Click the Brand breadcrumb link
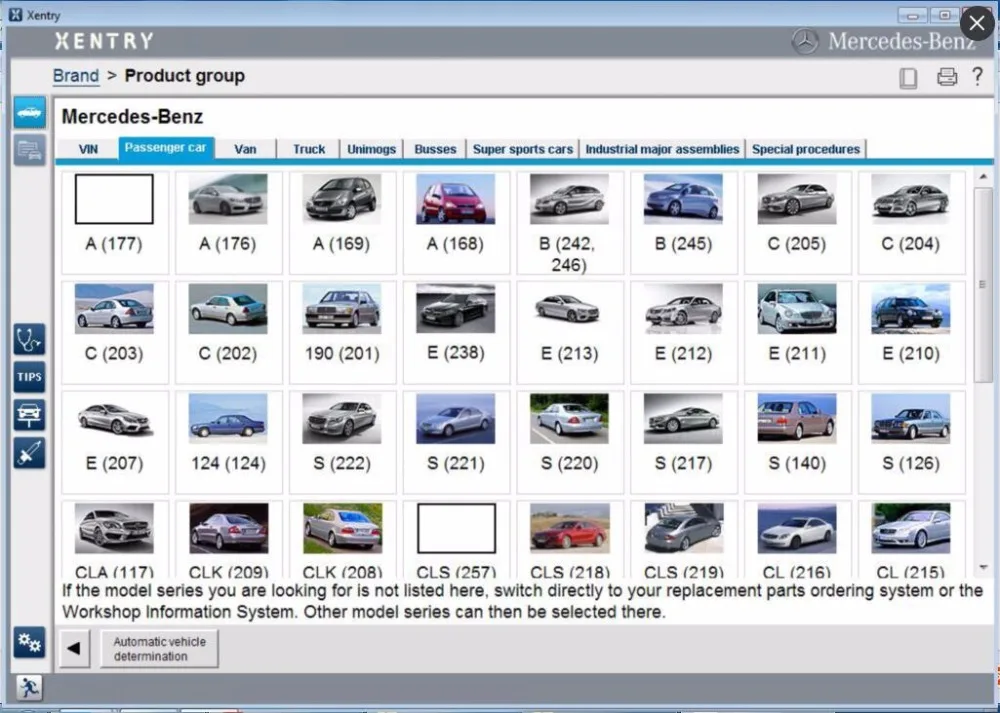This screenshot has height=713, width=1000. (x=76, y=76)
